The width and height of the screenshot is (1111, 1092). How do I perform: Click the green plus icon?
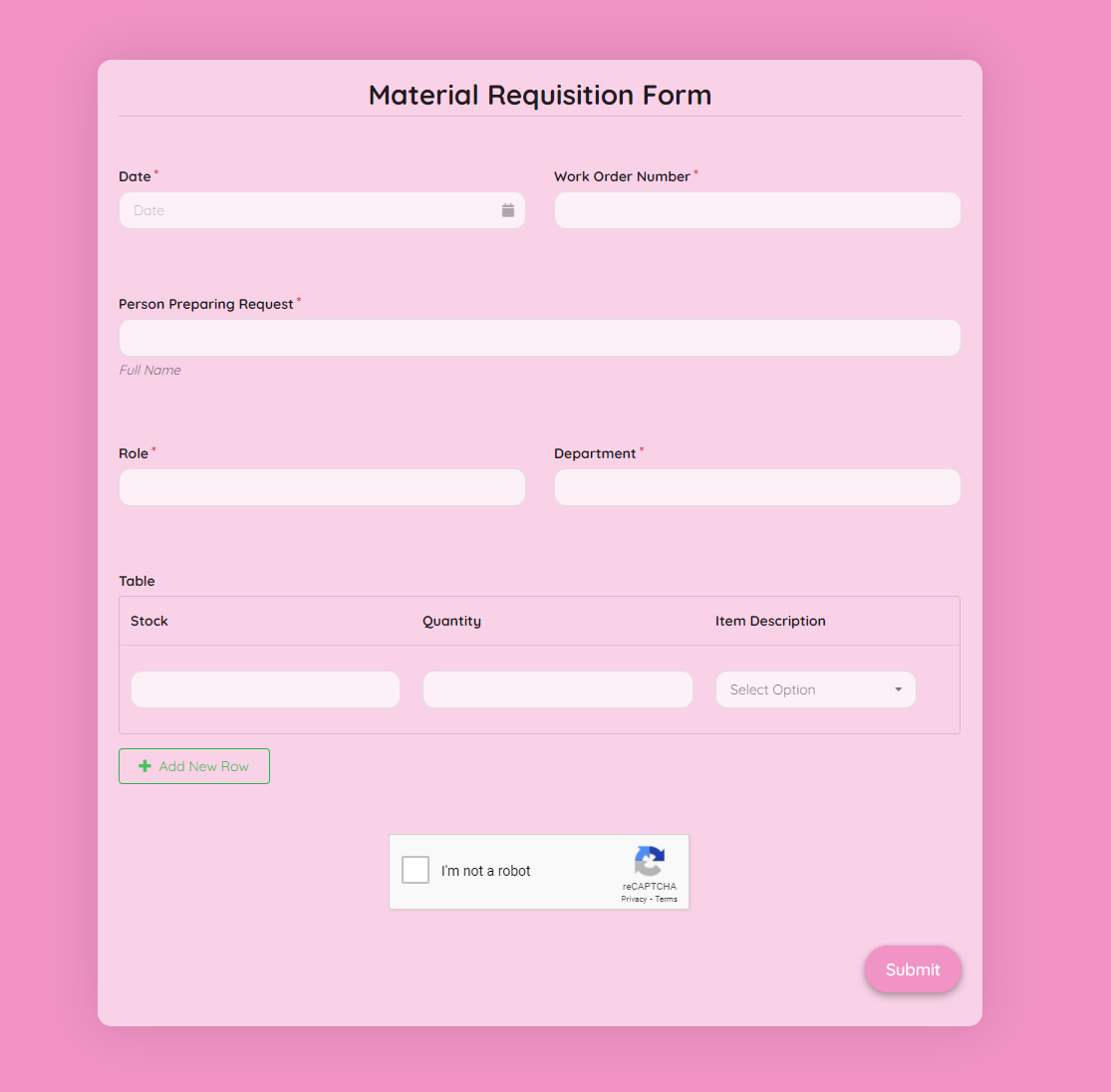pos(144,766)
